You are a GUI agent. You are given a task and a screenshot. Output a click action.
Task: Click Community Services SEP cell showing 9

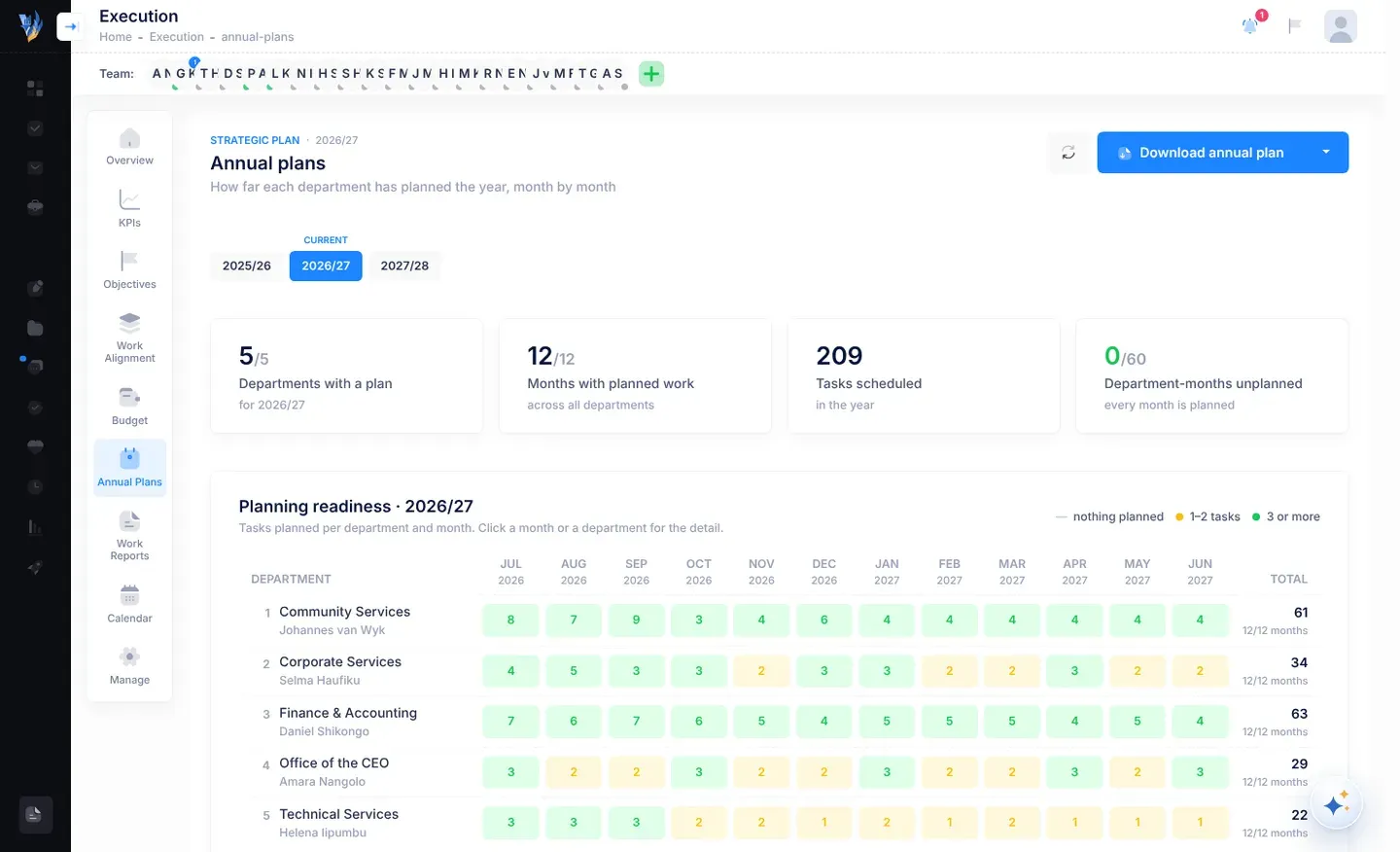(x=637, y=620)
